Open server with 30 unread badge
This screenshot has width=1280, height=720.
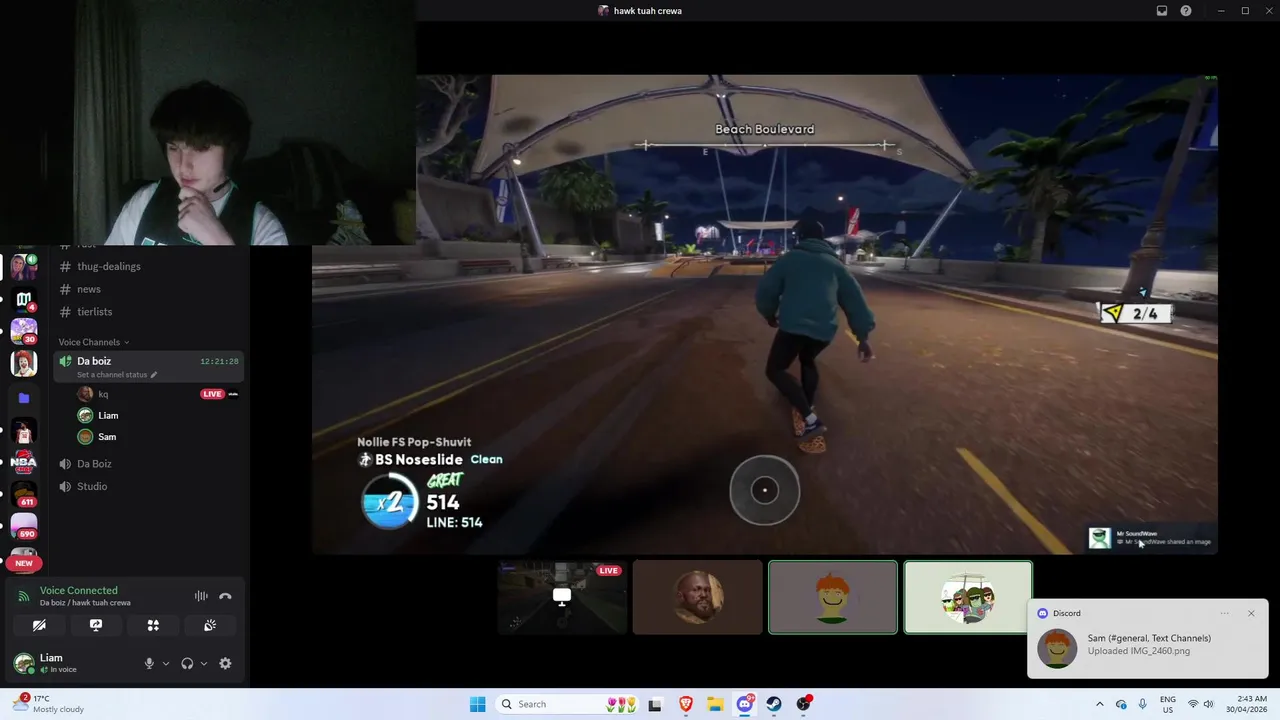(24, 331)
